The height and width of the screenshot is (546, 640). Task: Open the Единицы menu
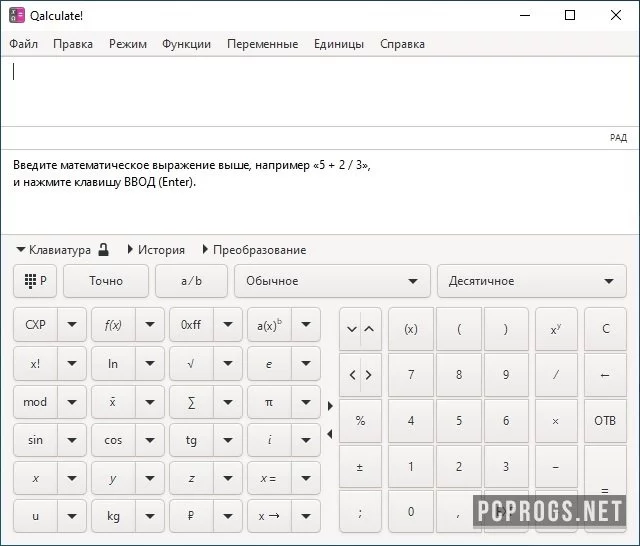click(x=339, y=44)
